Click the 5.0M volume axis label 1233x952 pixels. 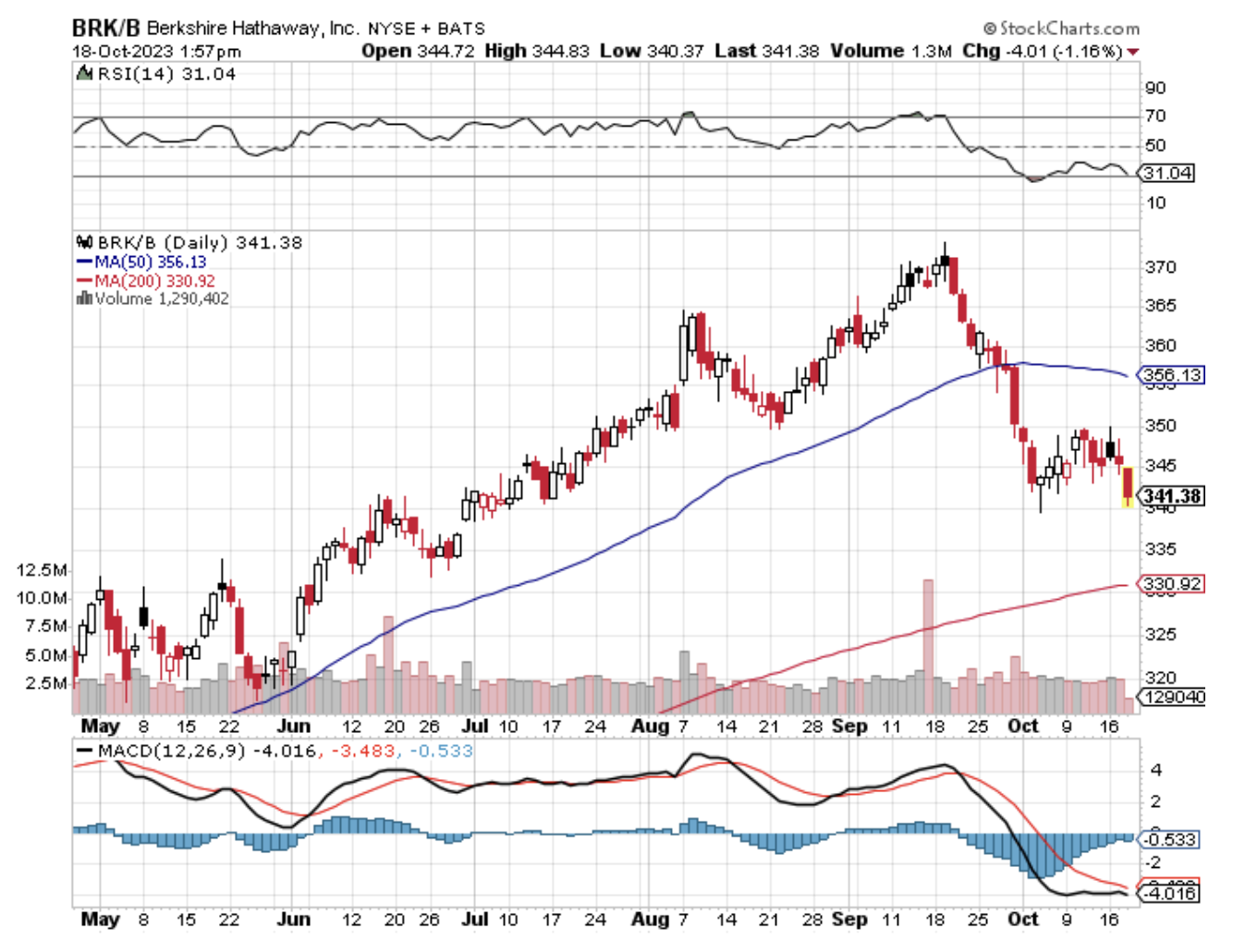pyautogui.click(x=47, y=655)
